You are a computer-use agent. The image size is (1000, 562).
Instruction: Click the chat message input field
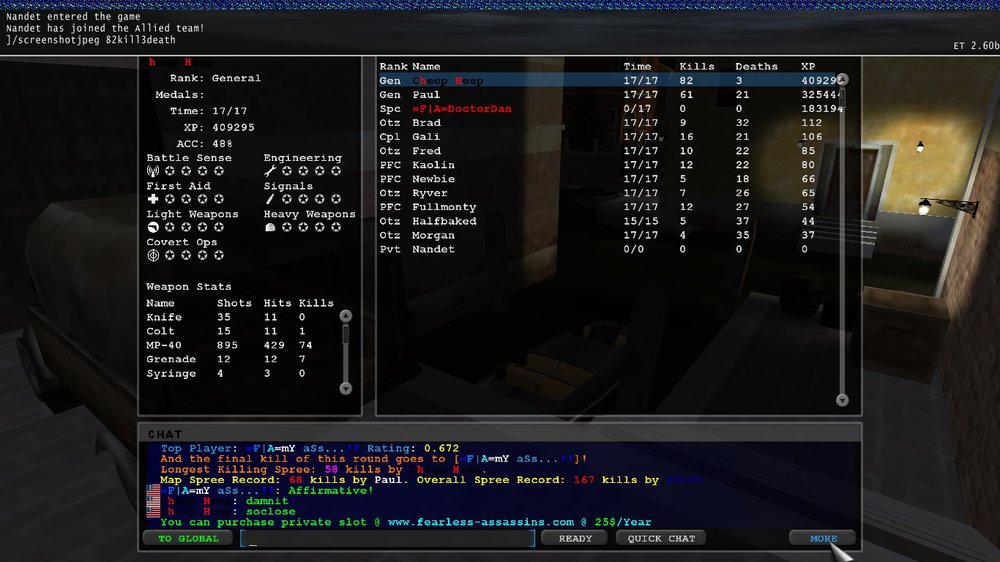(x=388, y=538)
